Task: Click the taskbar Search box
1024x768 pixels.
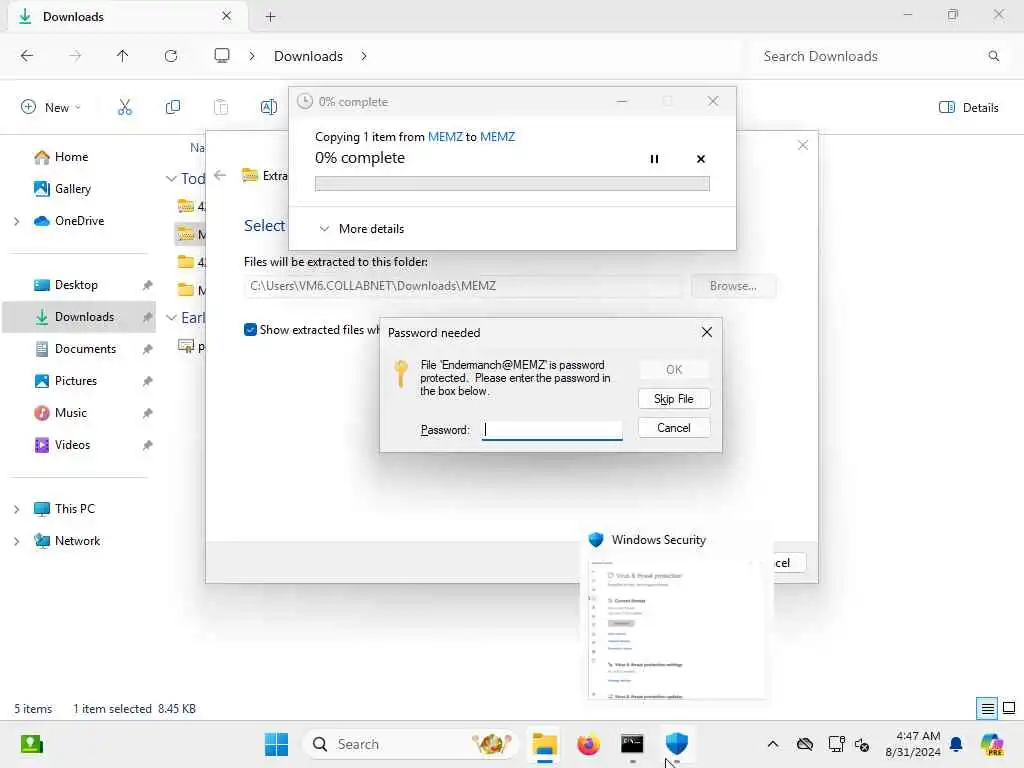Action: [410, 744]
